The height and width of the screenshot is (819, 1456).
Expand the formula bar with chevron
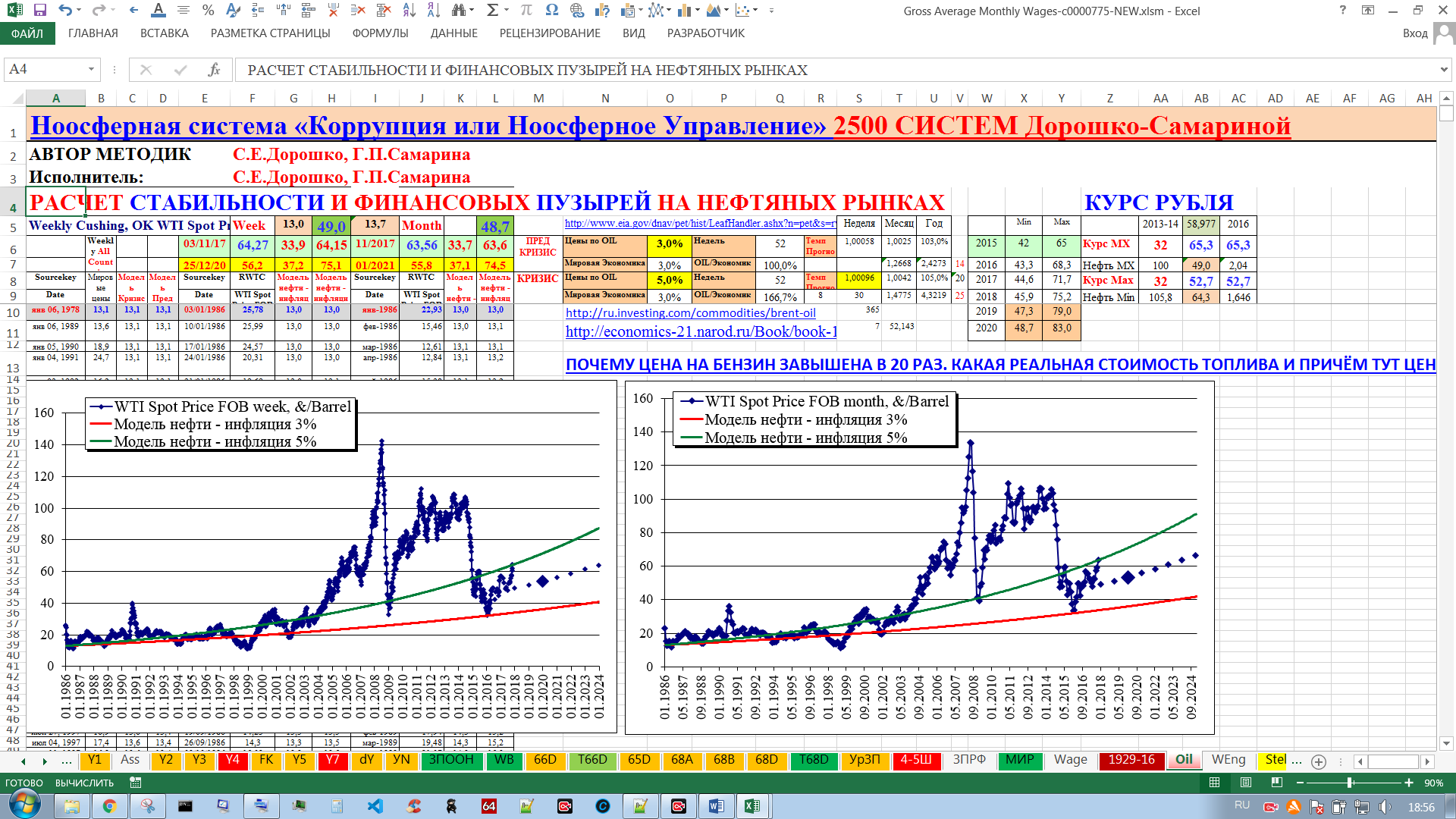(x=1443, y=70)
